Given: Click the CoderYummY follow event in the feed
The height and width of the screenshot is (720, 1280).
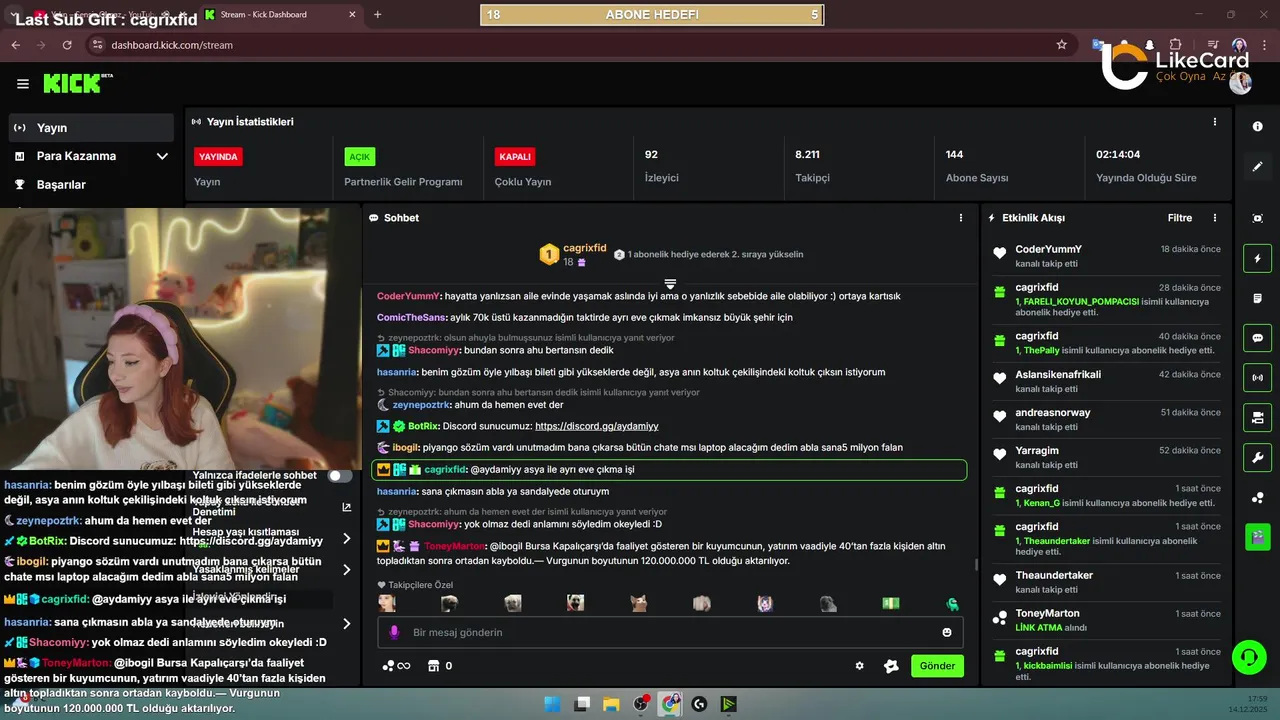Looking at the screenshot, I should (1105, 256).
